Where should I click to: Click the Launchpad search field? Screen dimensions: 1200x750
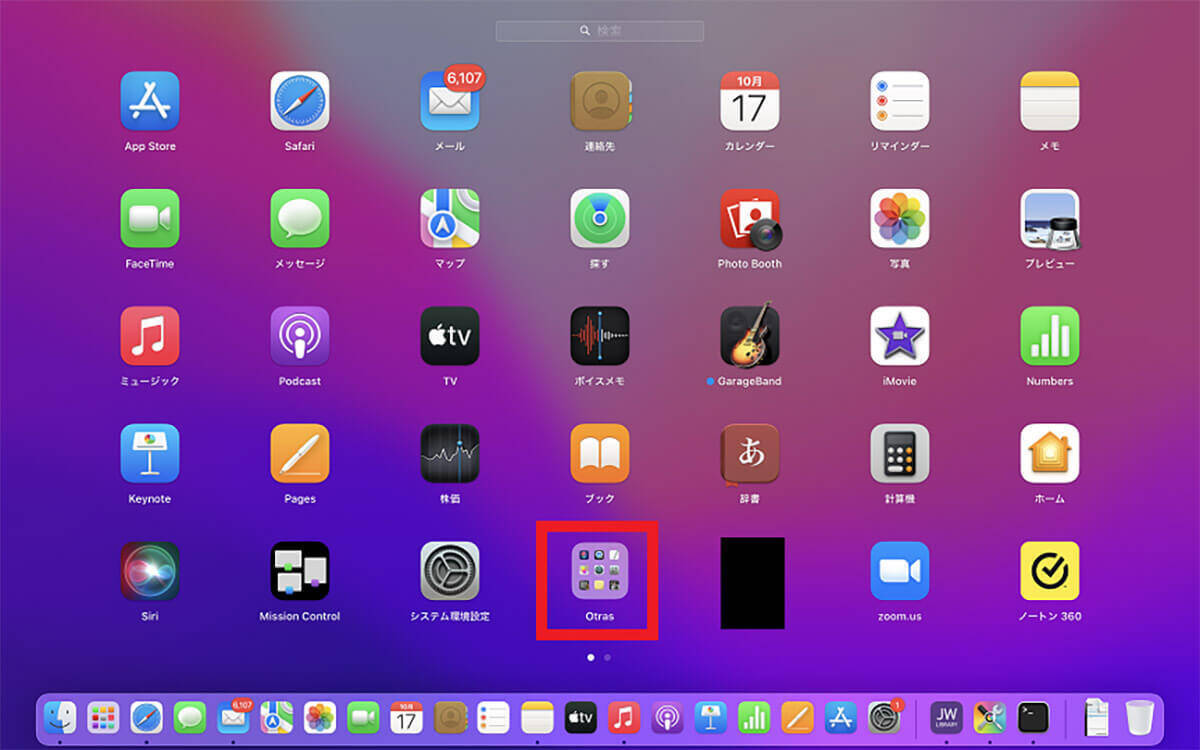point(600,31)
